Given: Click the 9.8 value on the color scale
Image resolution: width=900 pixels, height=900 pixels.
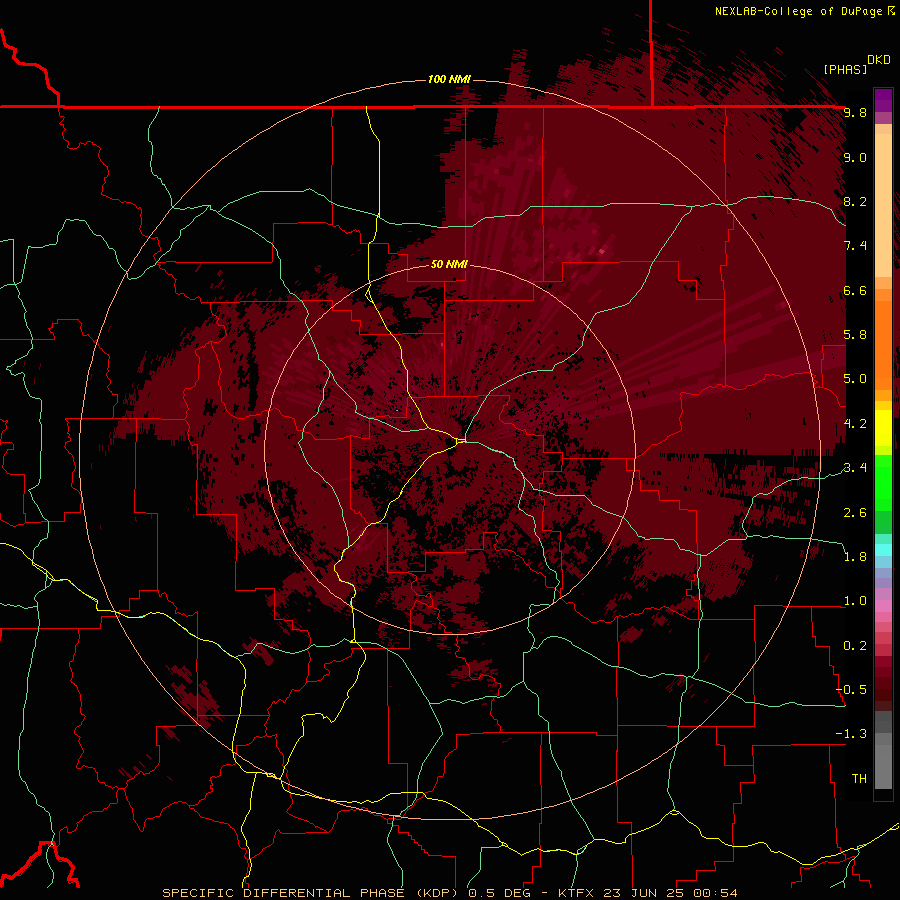Looking at the screenshot, I should [855, 113].
